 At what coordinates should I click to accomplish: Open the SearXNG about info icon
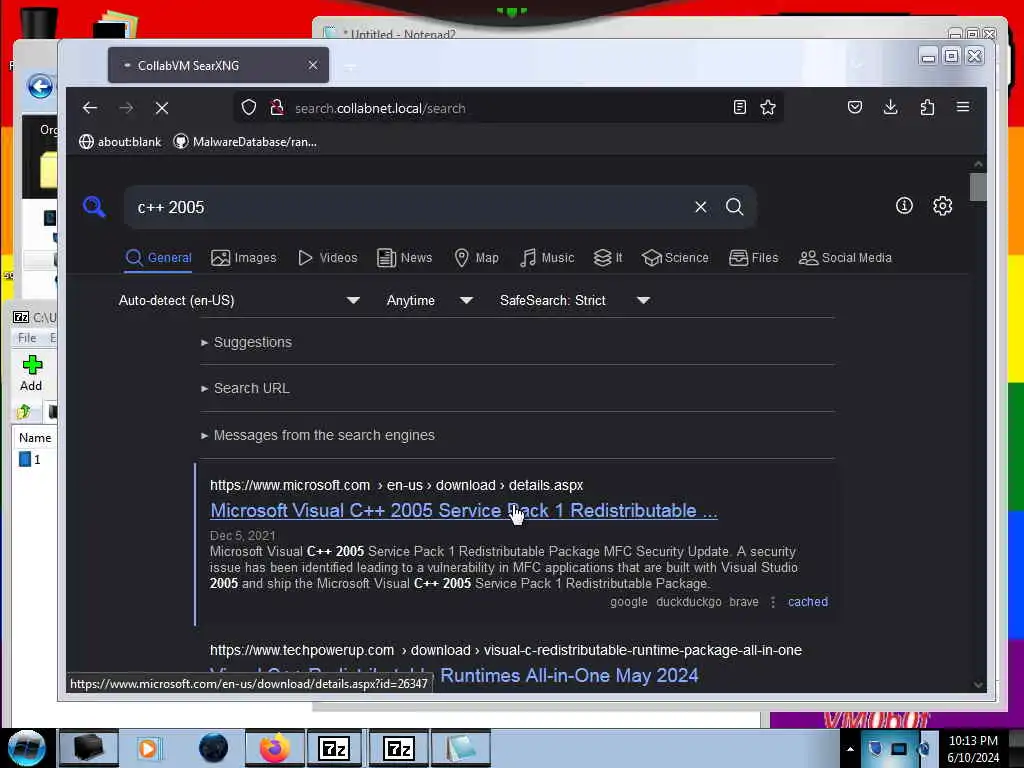coord(904,206)
